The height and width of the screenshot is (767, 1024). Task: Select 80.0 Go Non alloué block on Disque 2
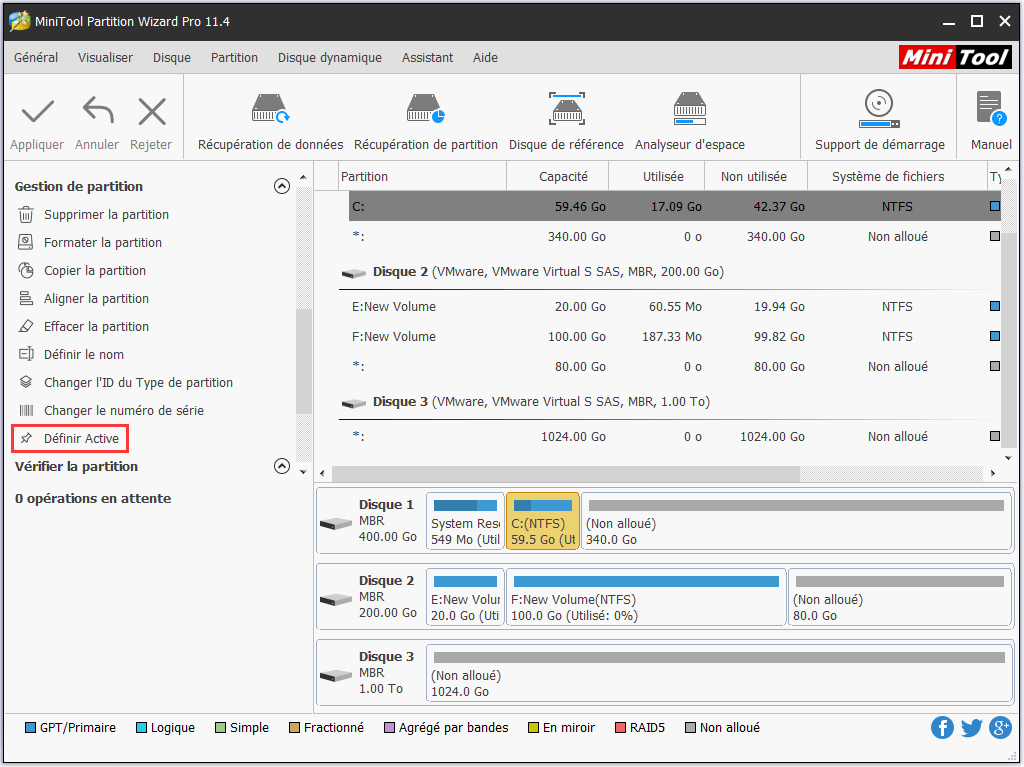point(899,597)
